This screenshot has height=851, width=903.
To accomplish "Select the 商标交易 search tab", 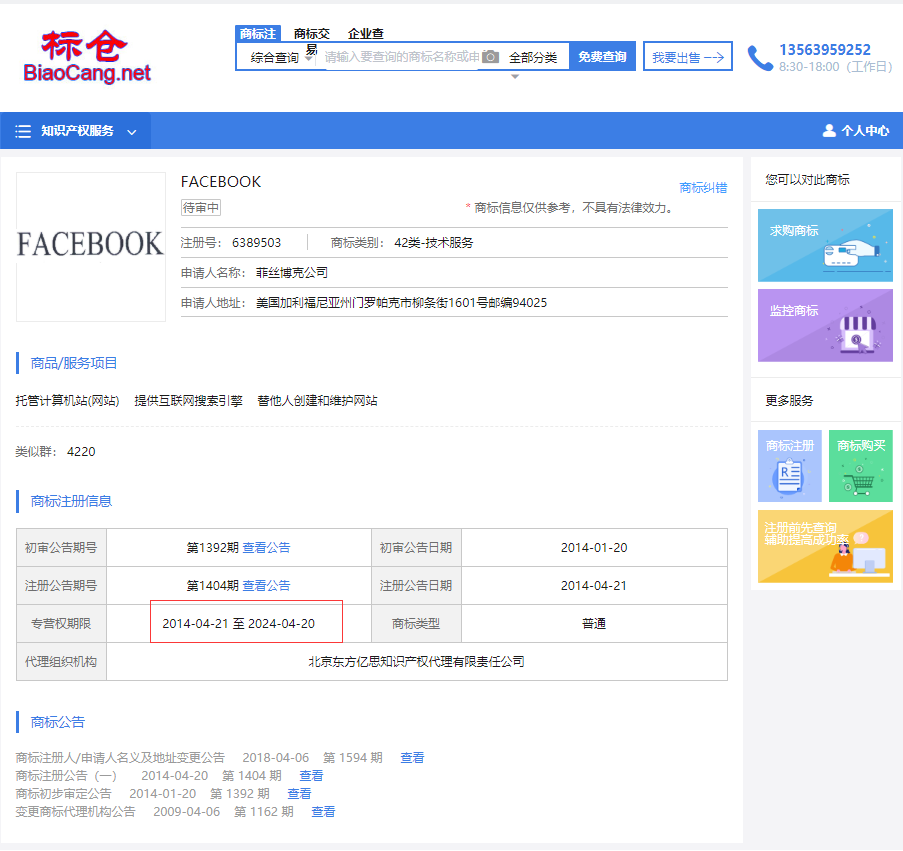I will click(x=312, y=40).
